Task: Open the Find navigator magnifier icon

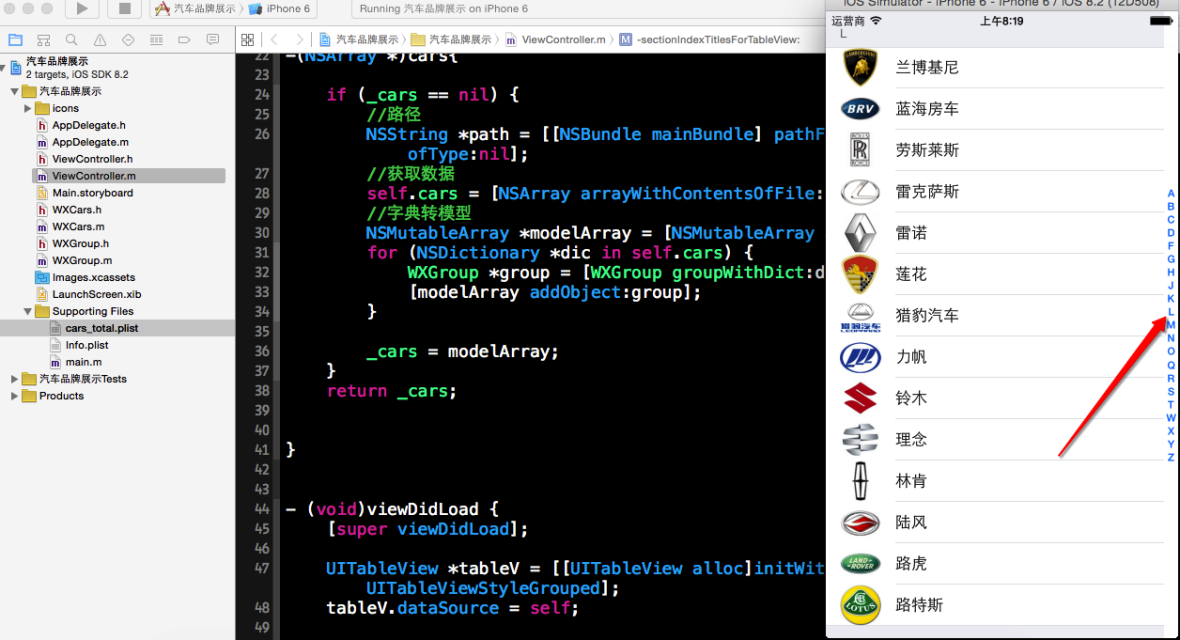Action: pos(71,40)
